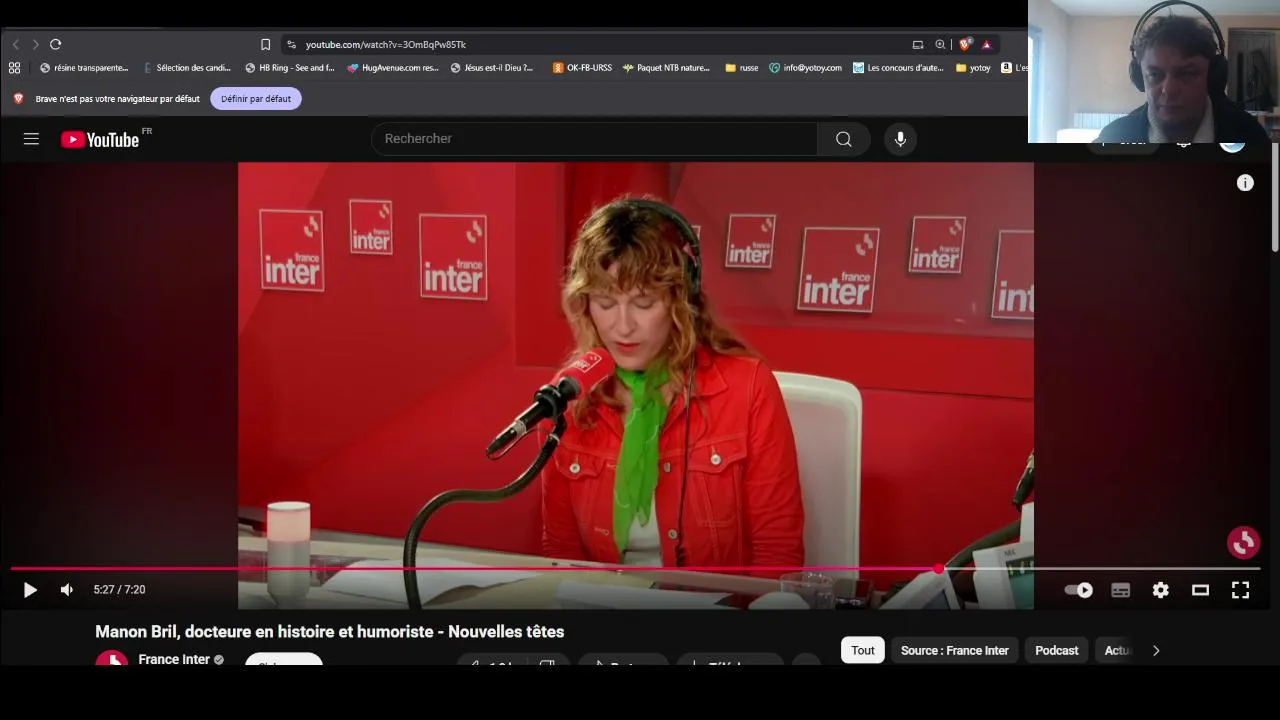Image resolution: width=1280 pixels, height=720 pixels.
Task: Click the cast/picture-in-picture icon in address bar
Action: 918,44
